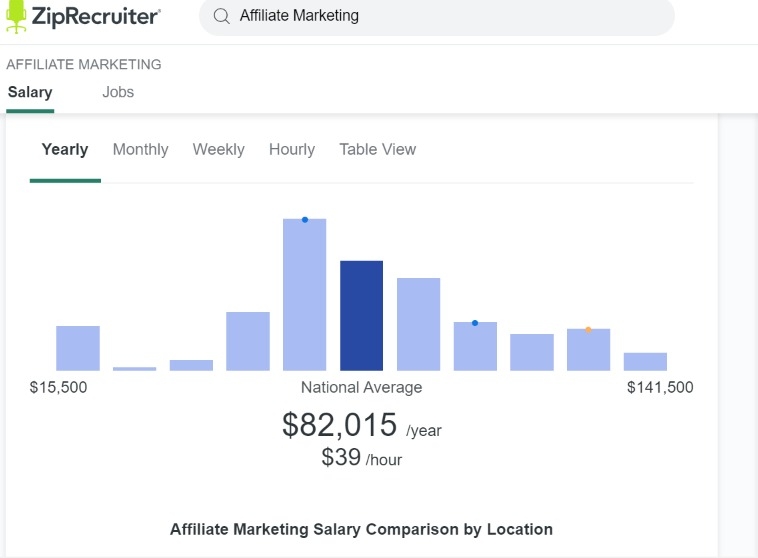The image size is (758, 558).
Task: Click the leftmost bar above $15,500
Action: pyautogui.click(x=77, y=348)
